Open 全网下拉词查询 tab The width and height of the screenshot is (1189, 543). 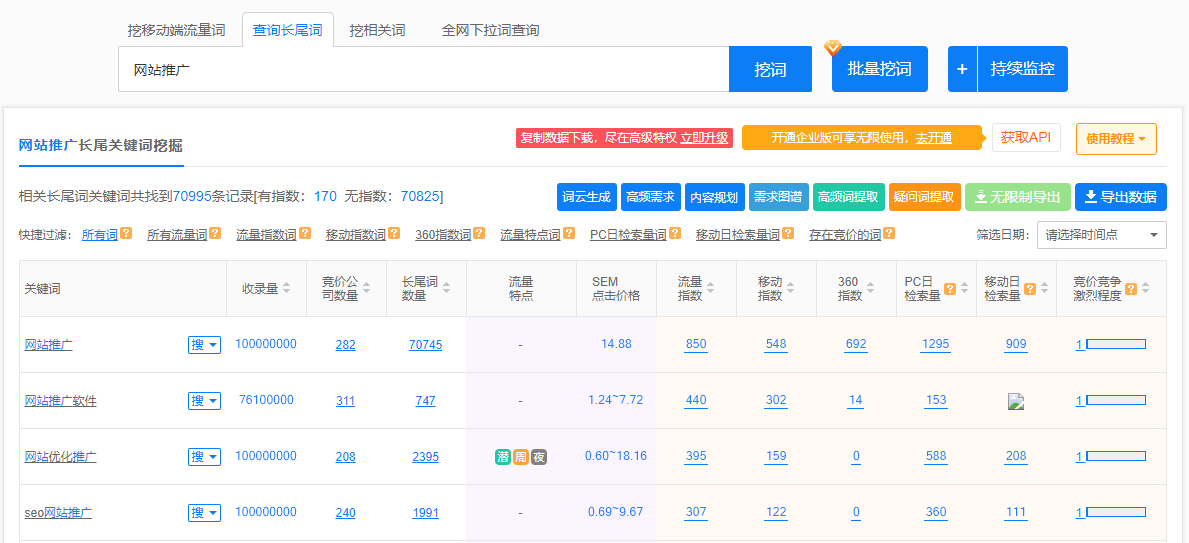point(491,30)
